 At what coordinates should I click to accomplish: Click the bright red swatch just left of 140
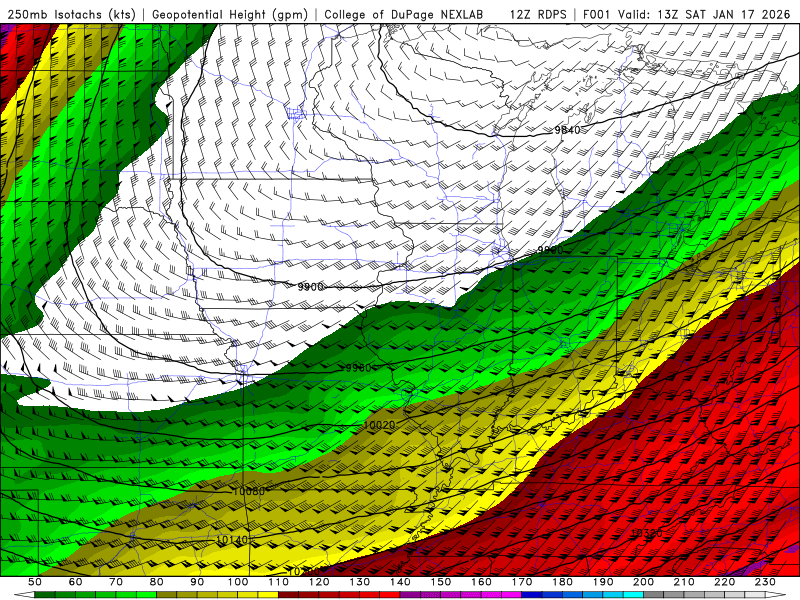[390, 595]
